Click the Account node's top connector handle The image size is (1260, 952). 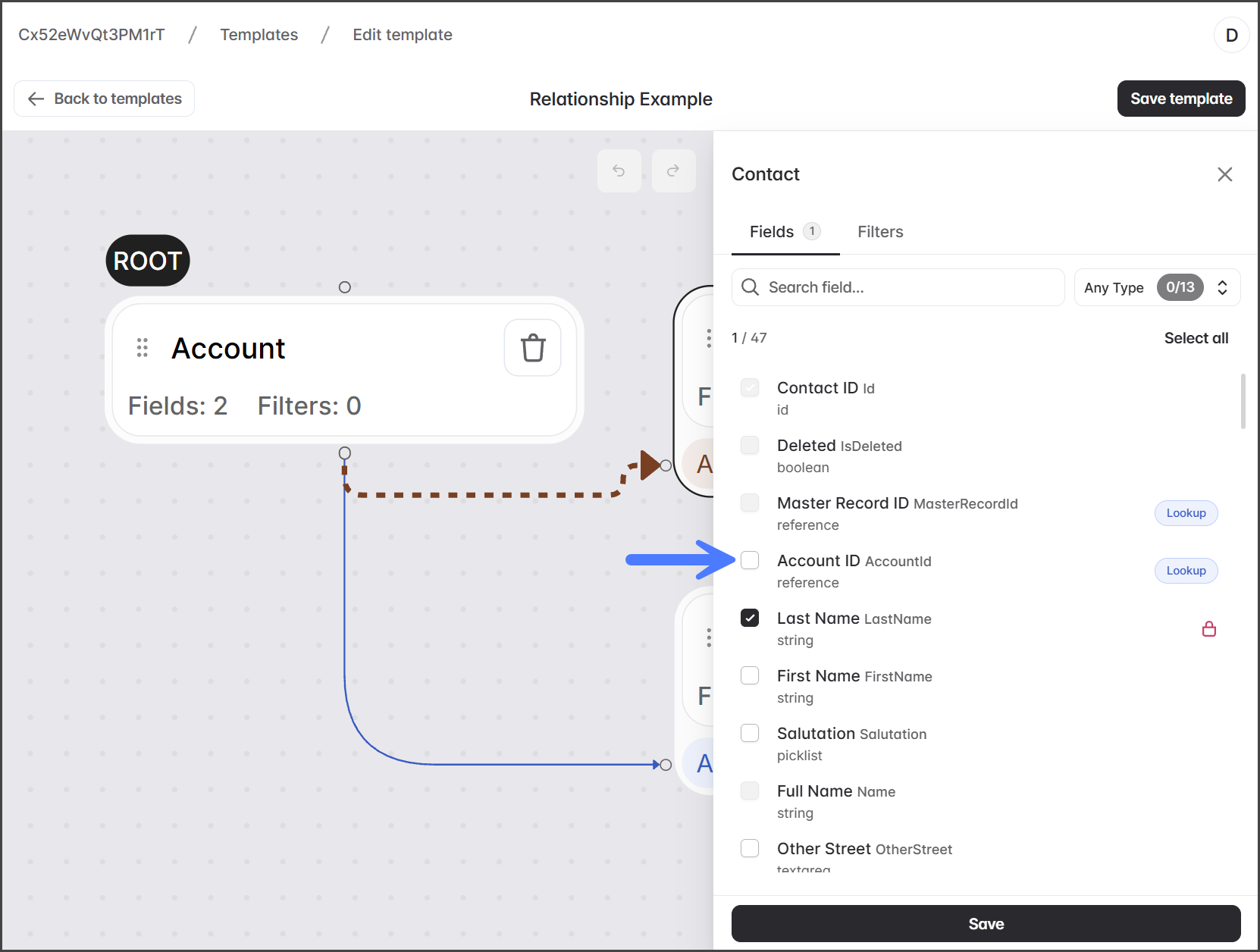tap(344, 287)
